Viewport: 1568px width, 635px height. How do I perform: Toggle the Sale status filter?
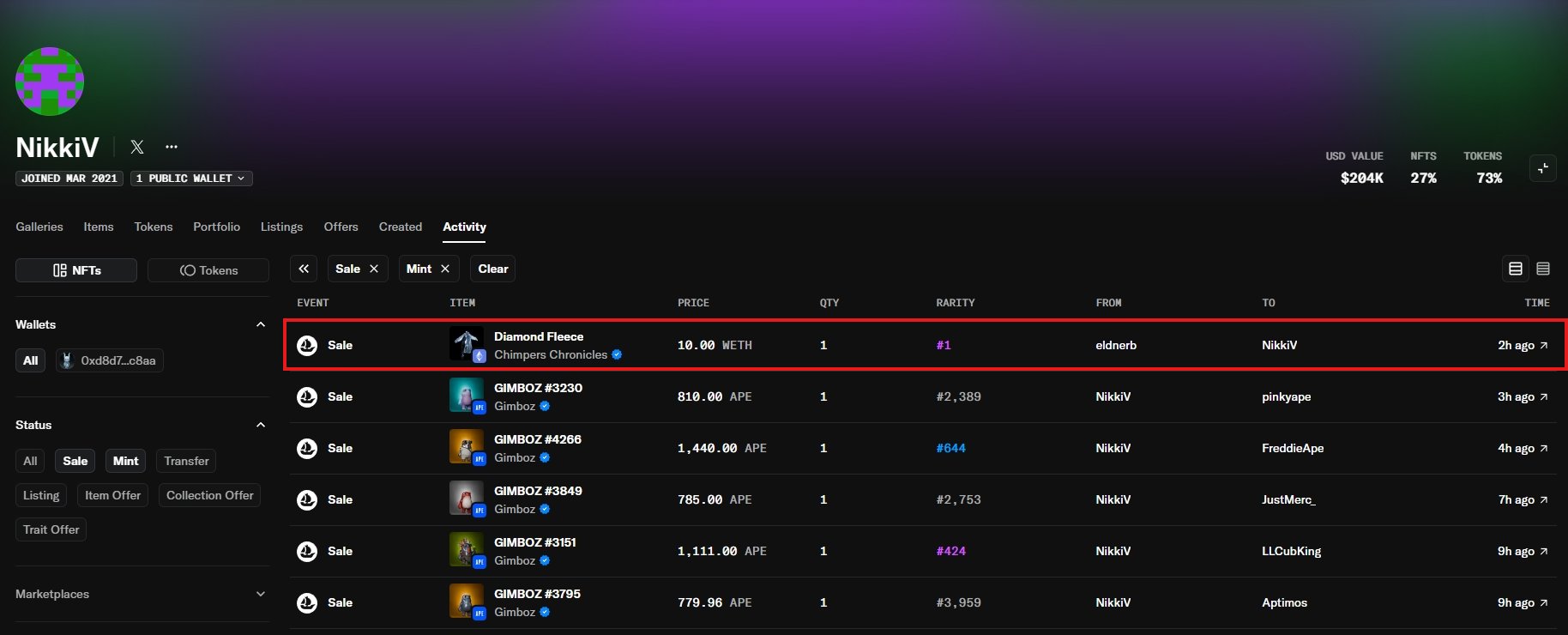(x=75, y=461)
